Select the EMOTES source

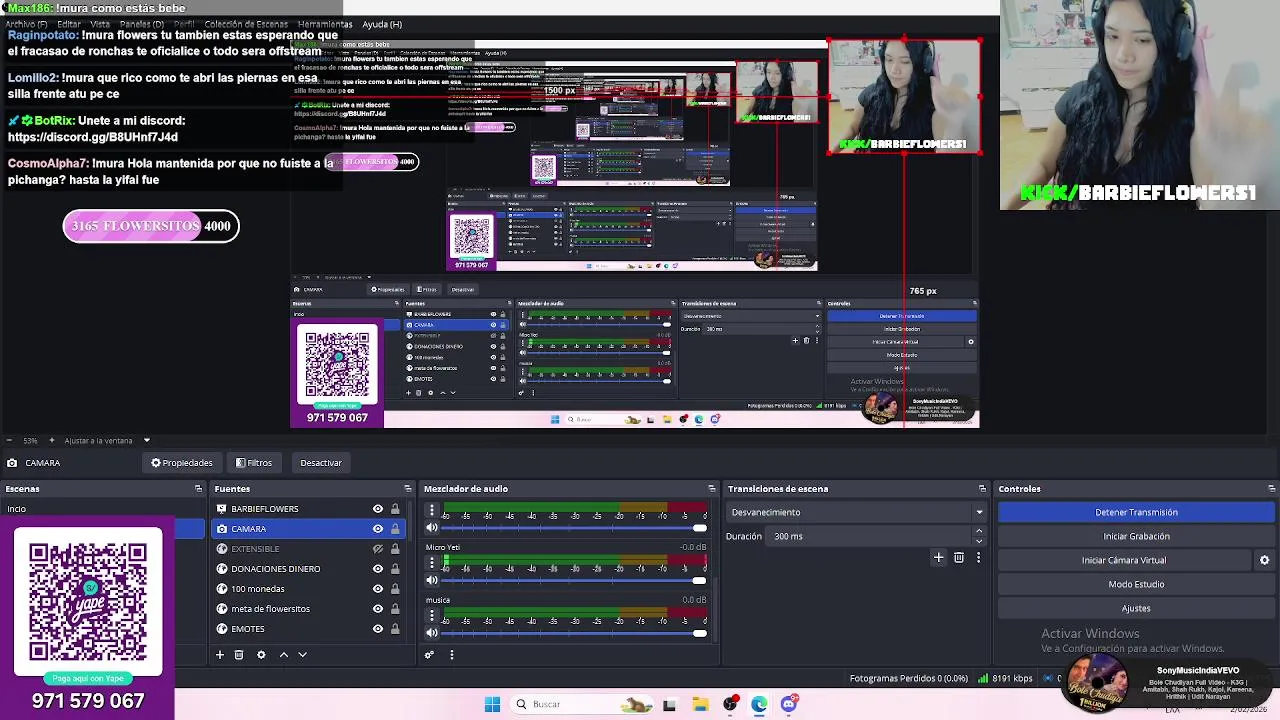coord(248,629)
